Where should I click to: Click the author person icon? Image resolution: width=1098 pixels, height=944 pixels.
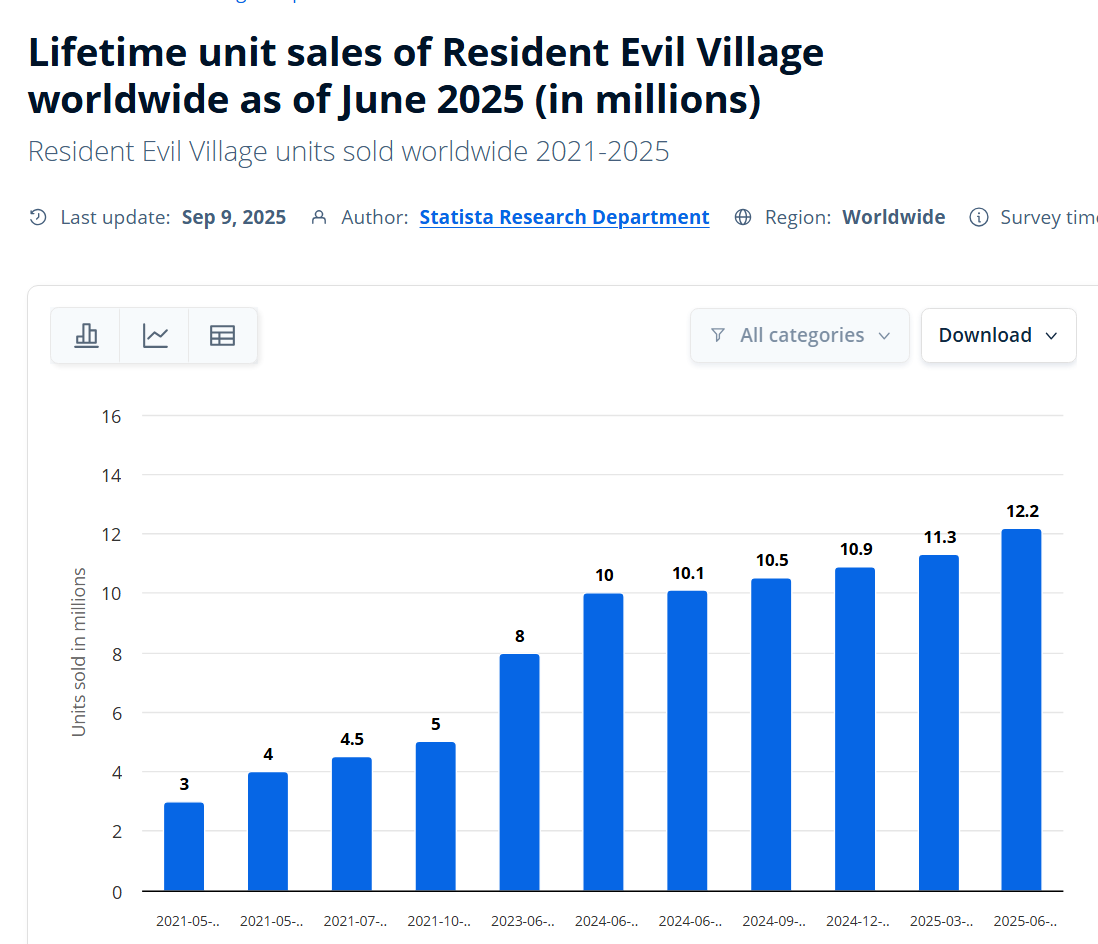(319, 217)
